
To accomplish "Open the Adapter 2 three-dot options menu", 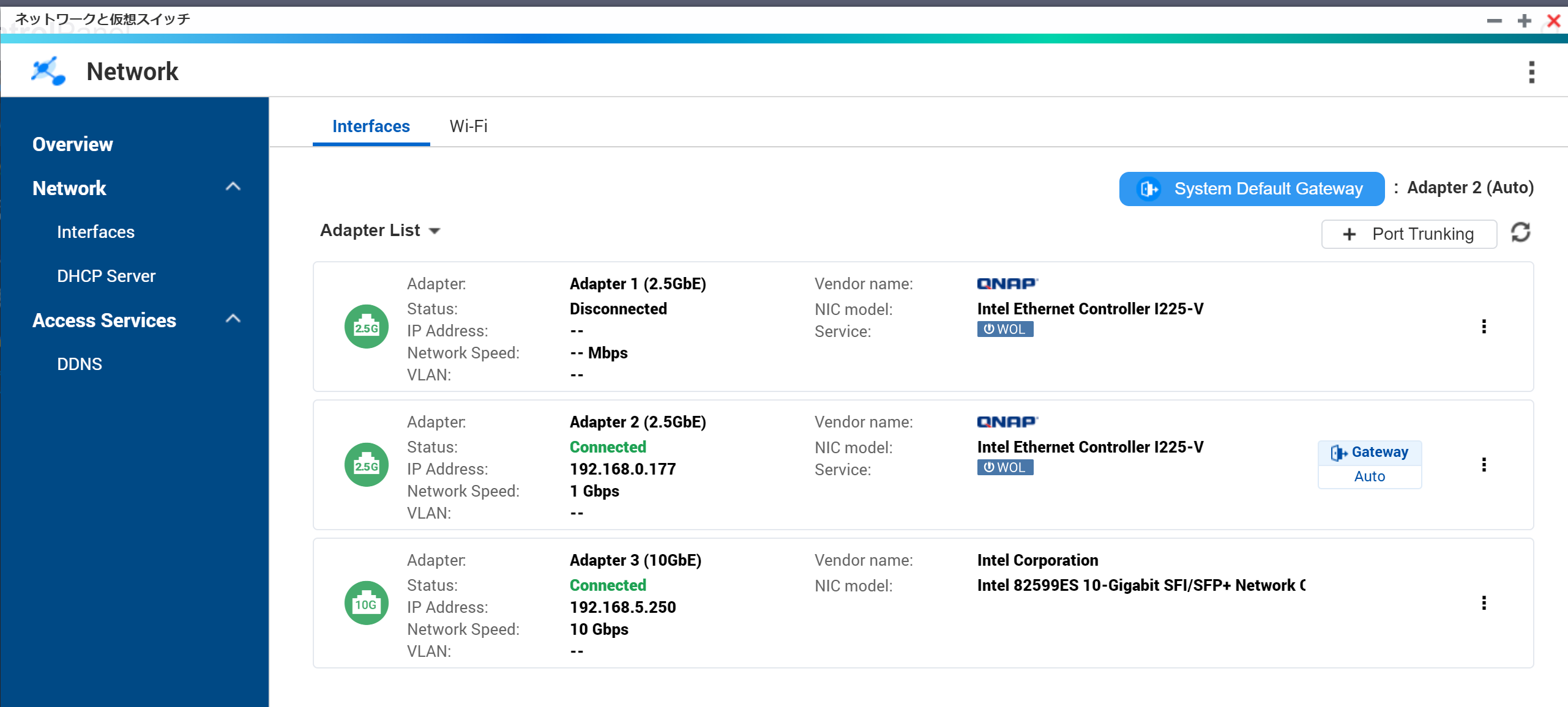I will [1484, 465].
